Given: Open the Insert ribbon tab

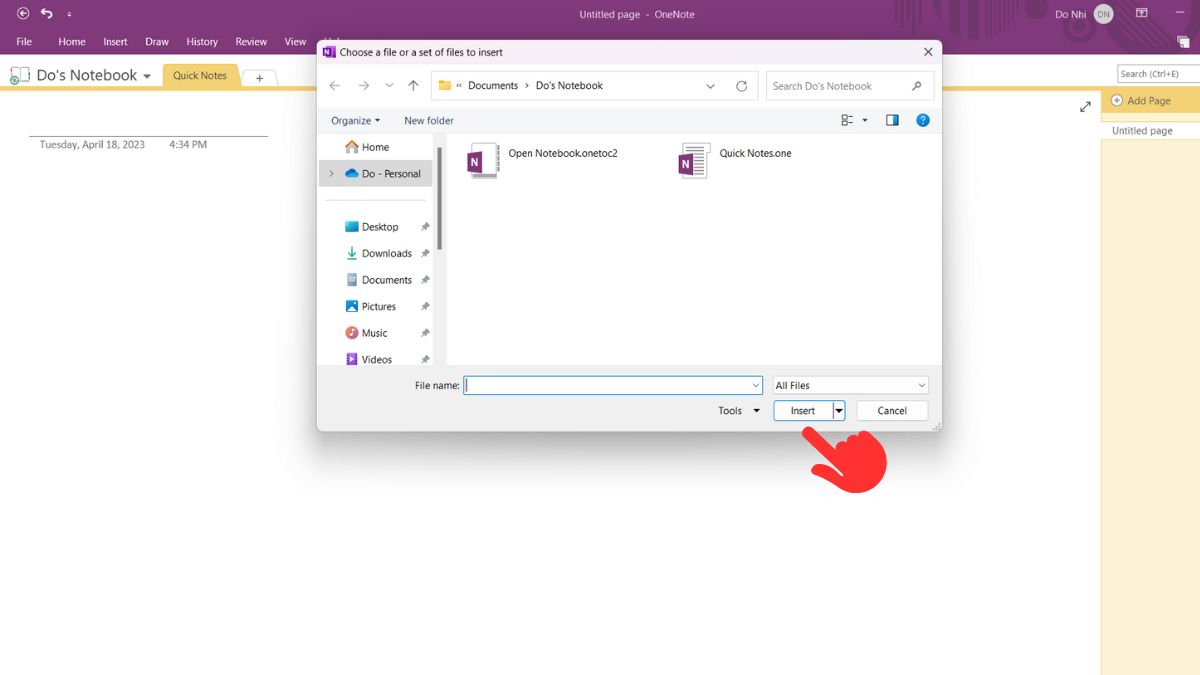Looking at the screenshot, I should (115, 42).
